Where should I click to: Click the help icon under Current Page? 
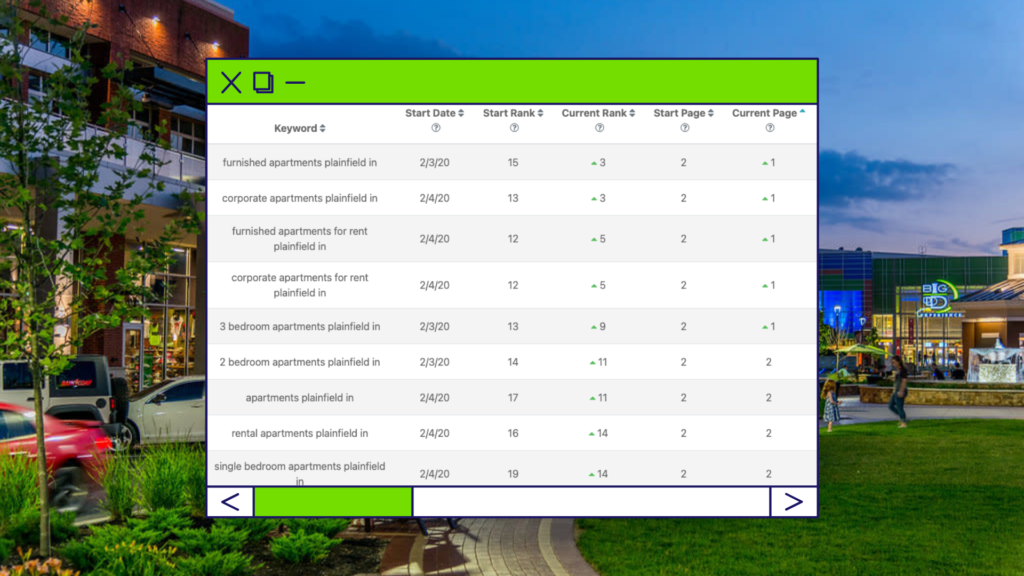coord(769,128)
